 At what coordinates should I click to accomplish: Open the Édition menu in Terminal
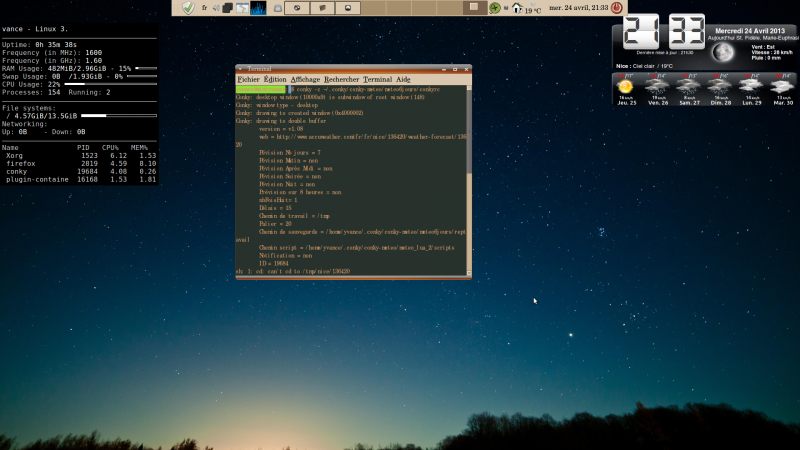tap(275, 79)
